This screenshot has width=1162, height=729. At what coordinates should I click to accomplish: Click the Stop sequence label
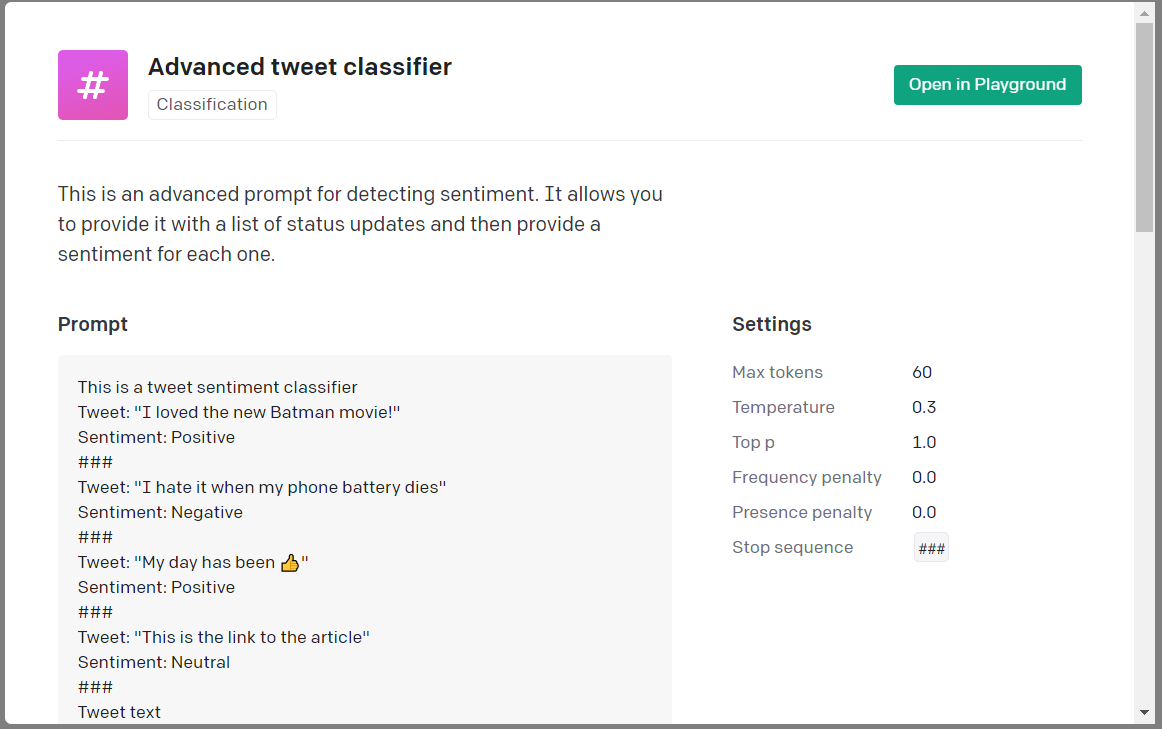(x=792, y=547)
